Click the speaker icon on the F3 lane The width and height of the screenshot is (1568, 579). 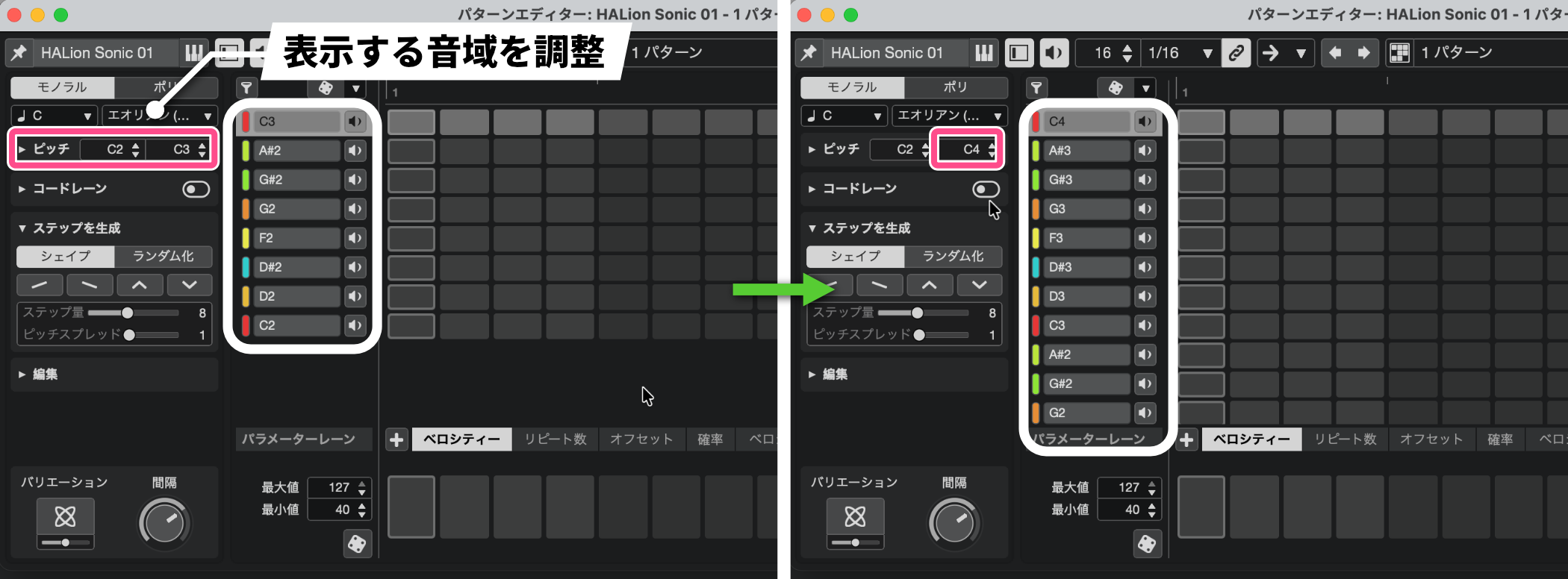coord(1144,238)
